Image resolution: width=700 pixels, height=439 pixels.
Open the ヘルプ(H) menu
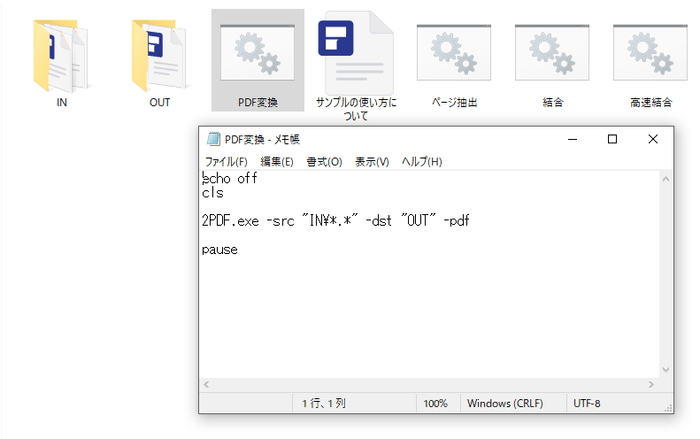(421, 162)
